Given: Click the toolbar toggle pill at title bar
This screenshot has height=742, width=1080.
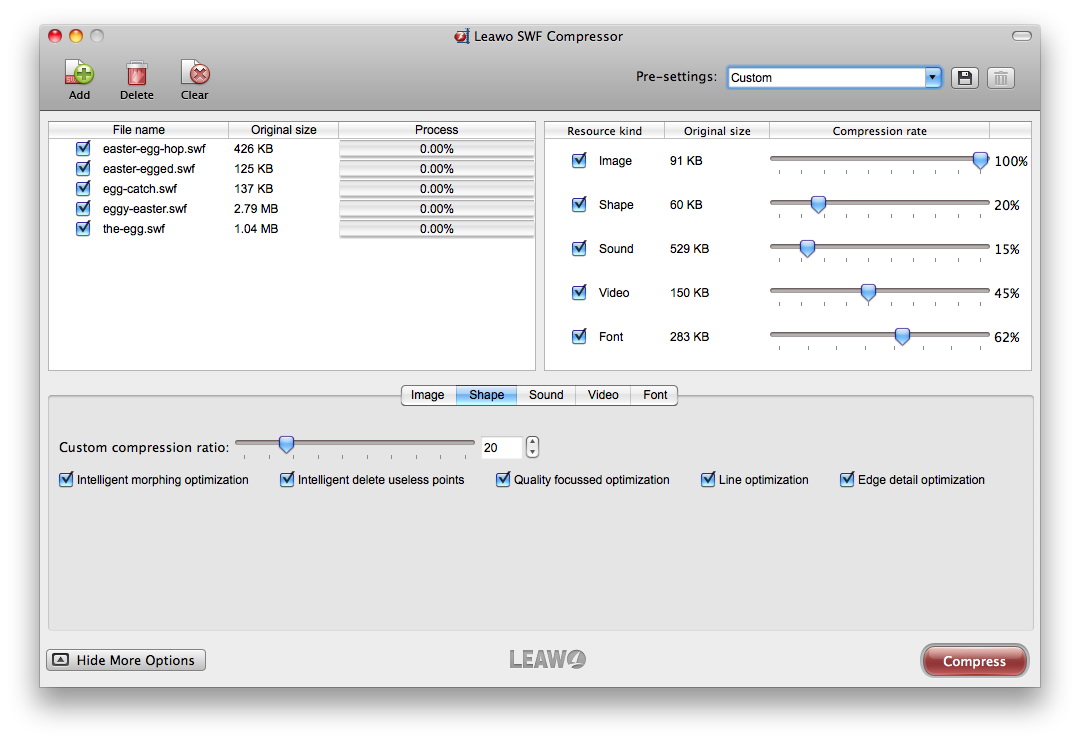Looking at the screenshot, I should [x=1021, y=36].
